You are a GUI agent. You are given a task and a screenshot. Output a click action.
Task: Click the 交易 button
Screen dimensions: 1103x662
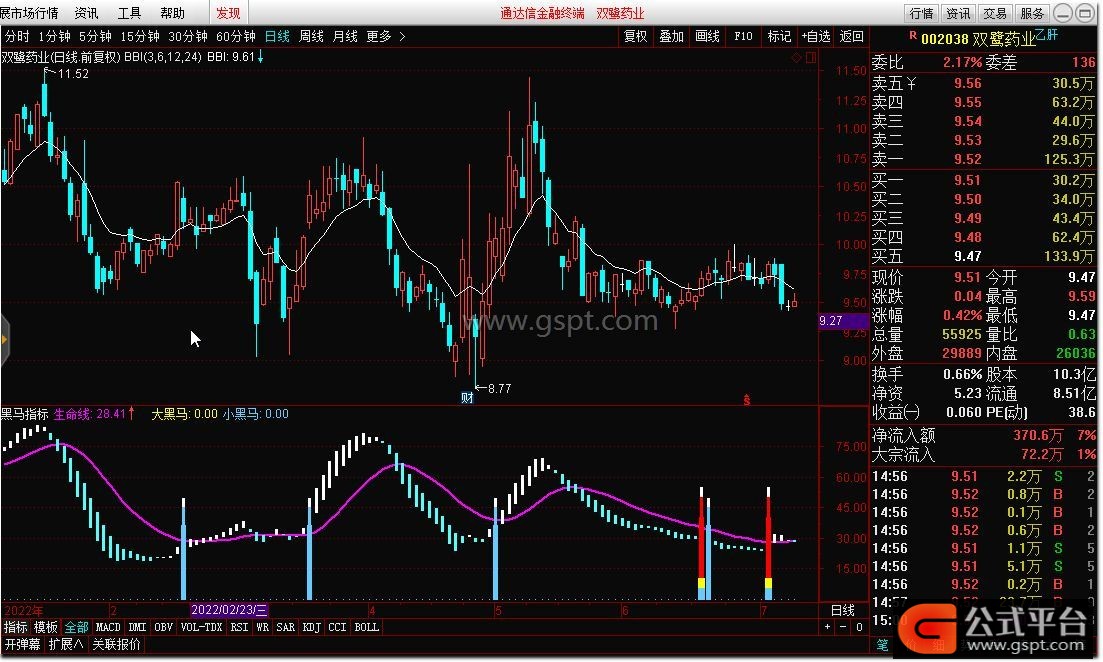click(995, 13)
